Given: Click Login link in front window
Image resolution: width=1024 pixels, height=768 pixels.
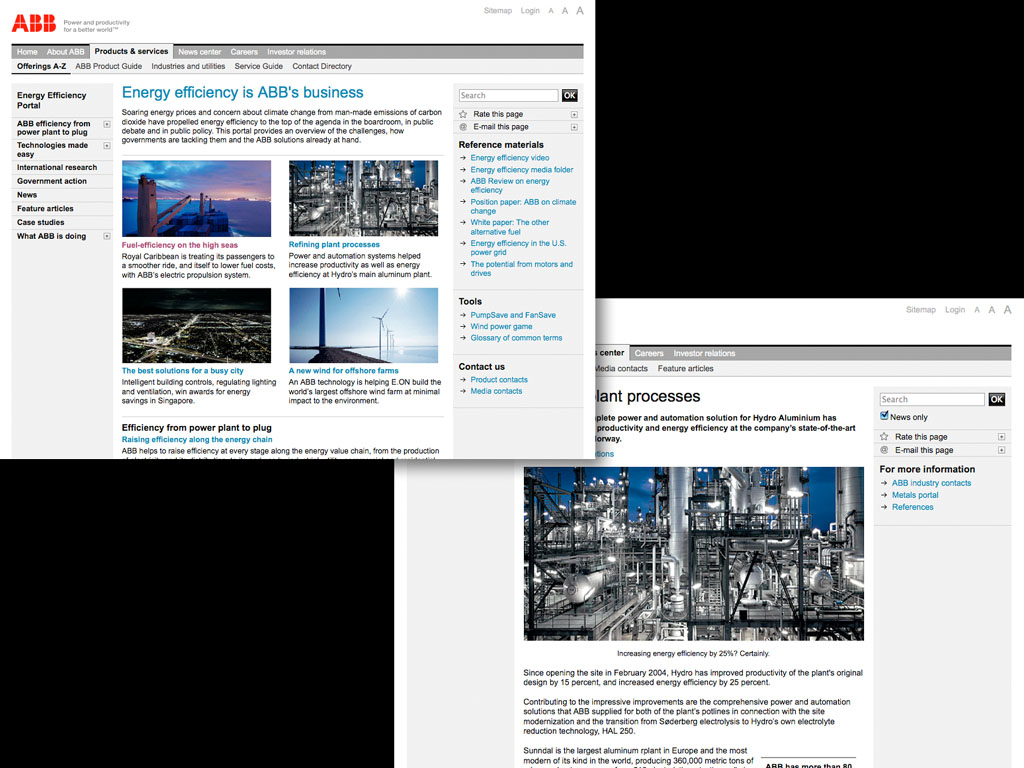Looking at the screenshot, I should [530, 11].
